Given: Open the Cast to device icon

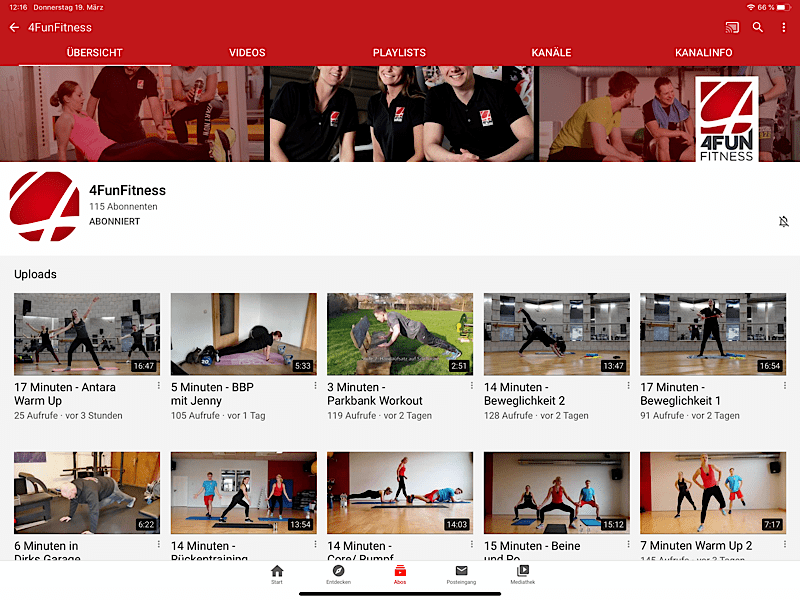Looking at the screenshot, I should [x=732, y=27].
